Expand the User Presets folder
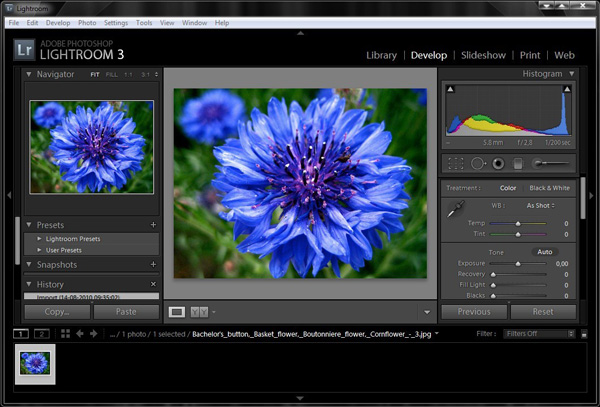Image resolution: width=600 pixels, height=407 pixels. [39, 250]
